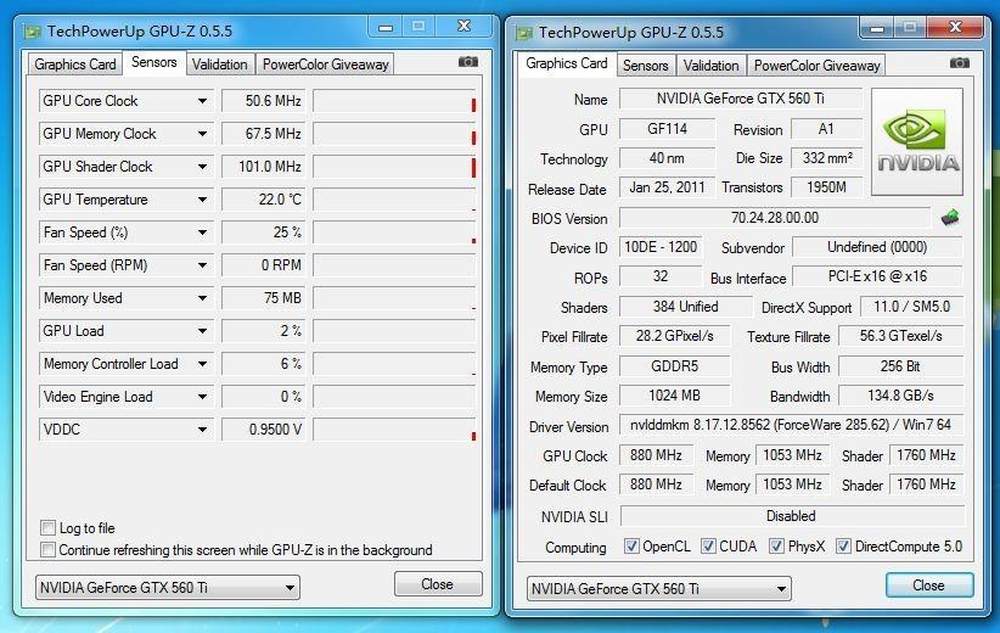This screenshot has width=1000, height=633.
Task: Click the Name field NVIDIA GeForce GTX 560 Ti
Action: tap(740, 99)
